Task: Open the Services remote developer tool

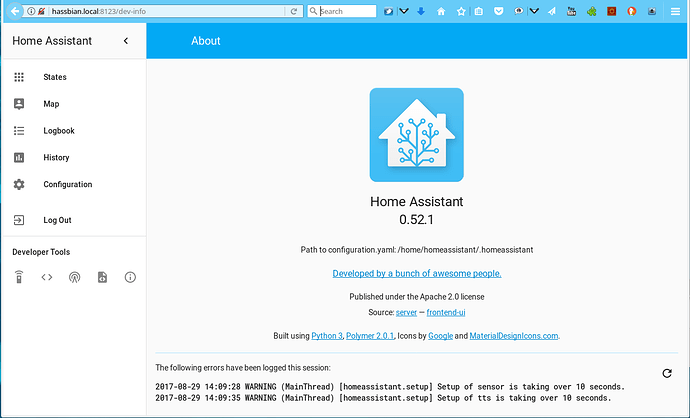Action: tap(19, 277)
